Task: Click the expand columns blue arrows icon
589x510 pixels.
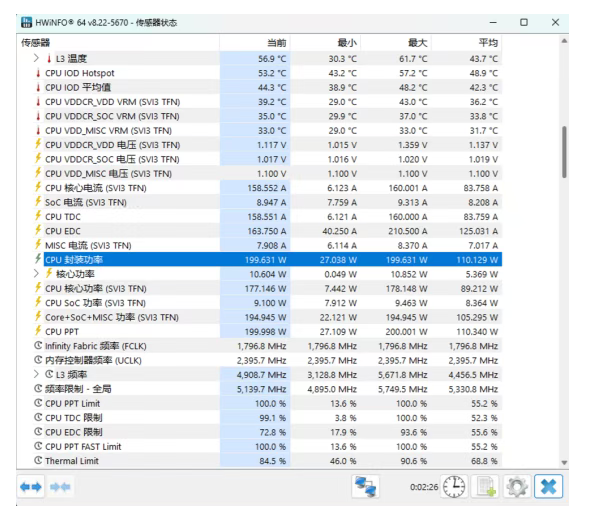Action: pos(31,487)
